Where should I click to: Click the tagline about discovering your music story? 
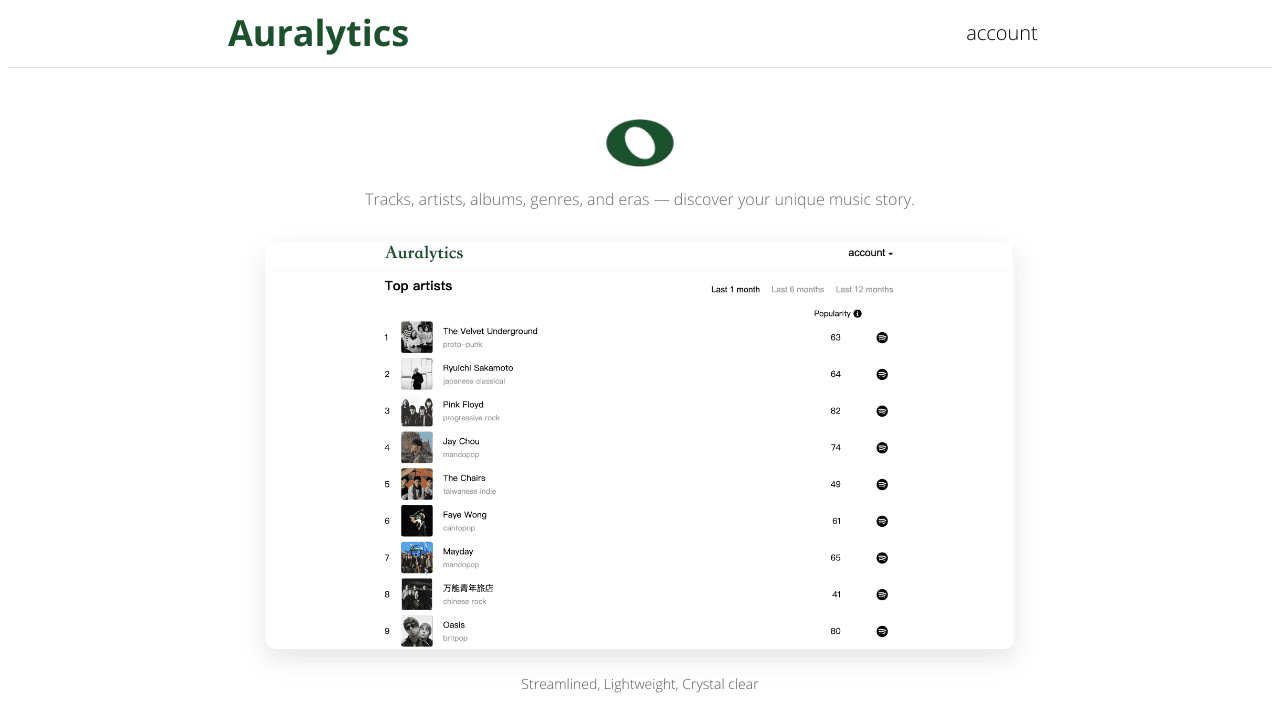(640, 199)
